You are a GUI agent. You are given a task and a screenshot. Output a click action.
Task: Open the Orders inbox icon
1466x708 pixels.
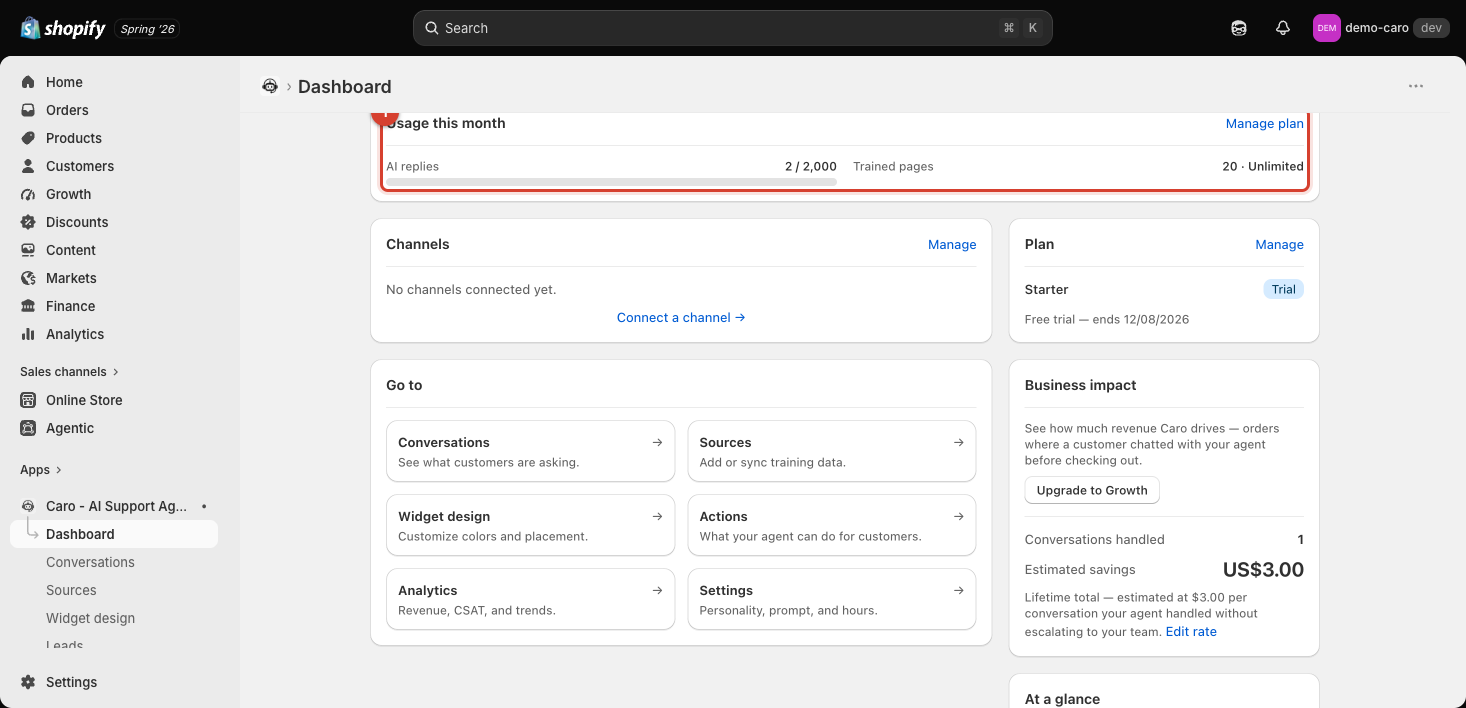[28, 110]
